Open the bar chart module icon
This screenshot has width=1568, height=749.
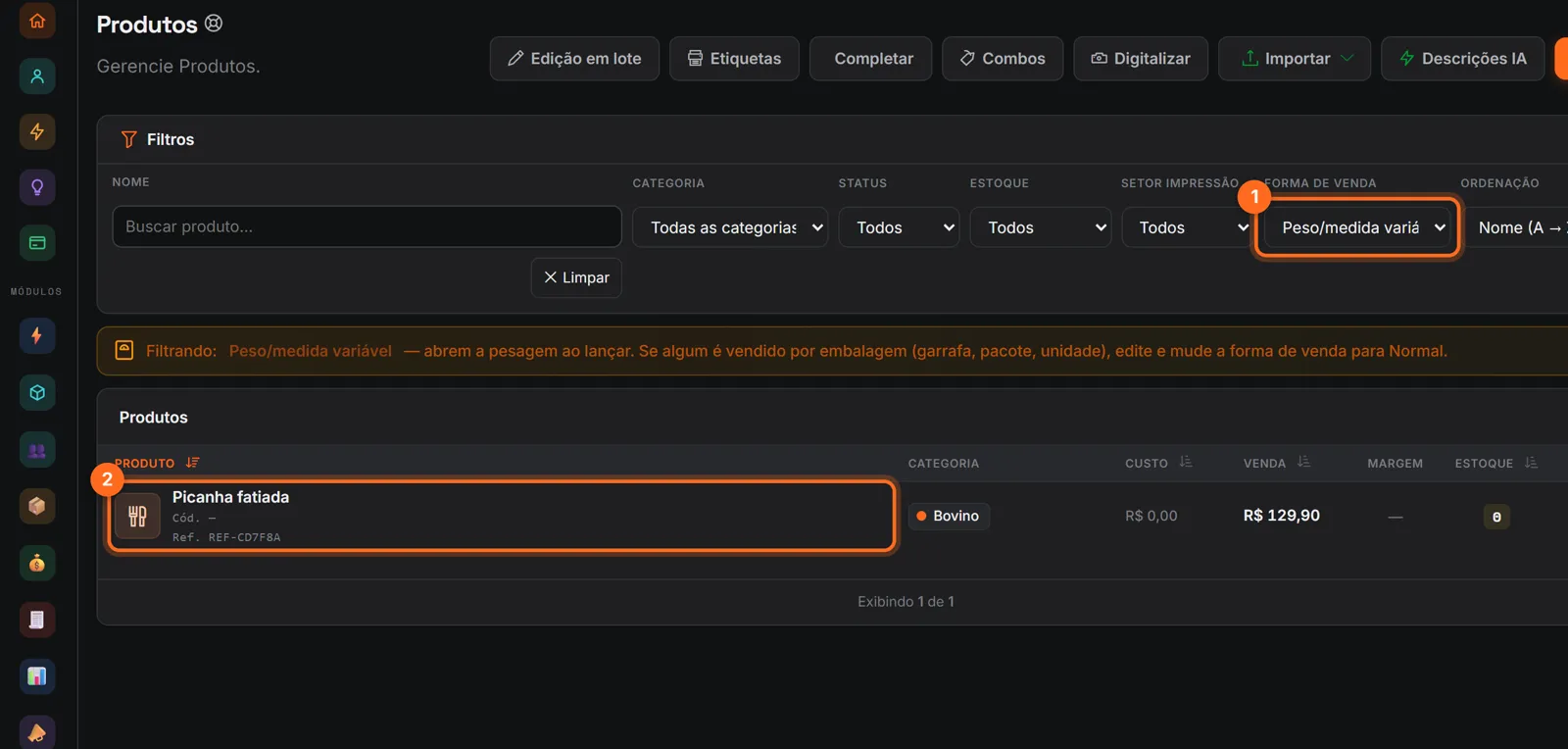point(37,676)
